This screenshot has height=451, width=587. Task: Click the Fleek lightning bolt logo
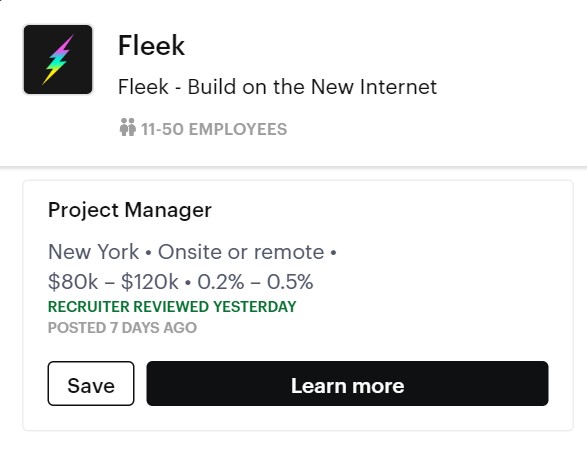point(58,60)
